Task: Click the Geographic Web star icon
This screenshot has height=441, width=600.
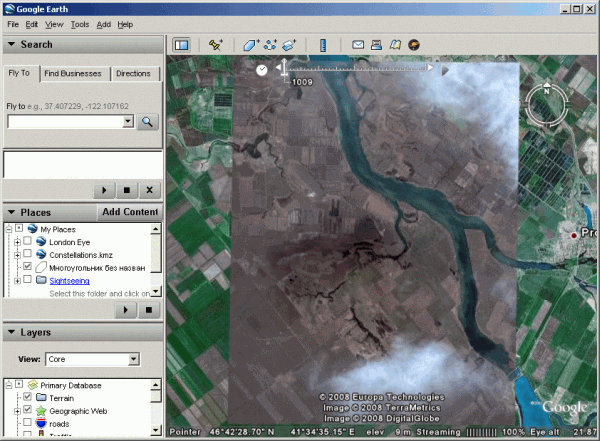Action: (x=41, y=411)
